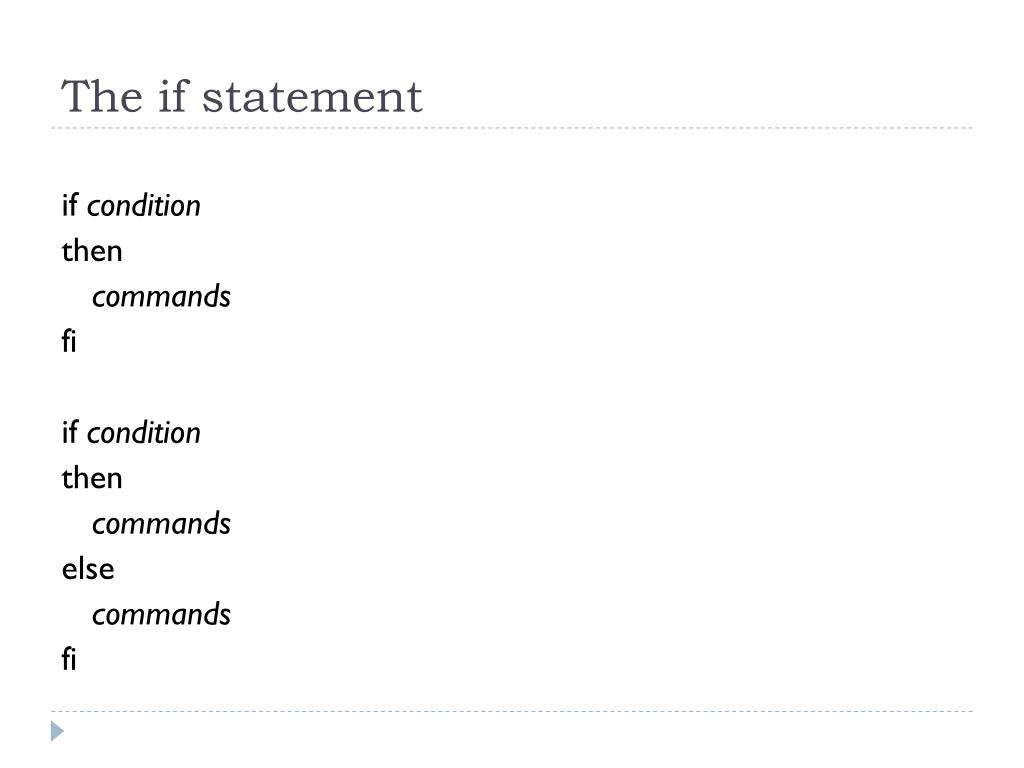Select italic "condition" in the first if block
The width and height of the screenshot is (1024, 768).
(144, 206)
